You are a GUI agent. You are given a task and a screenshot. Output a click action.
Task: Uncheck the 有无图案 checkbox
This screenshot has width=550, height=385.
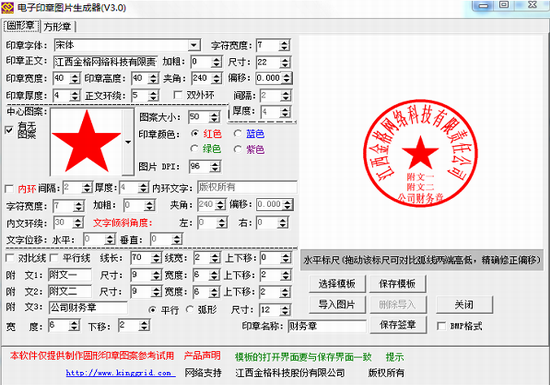click(9, 130)
